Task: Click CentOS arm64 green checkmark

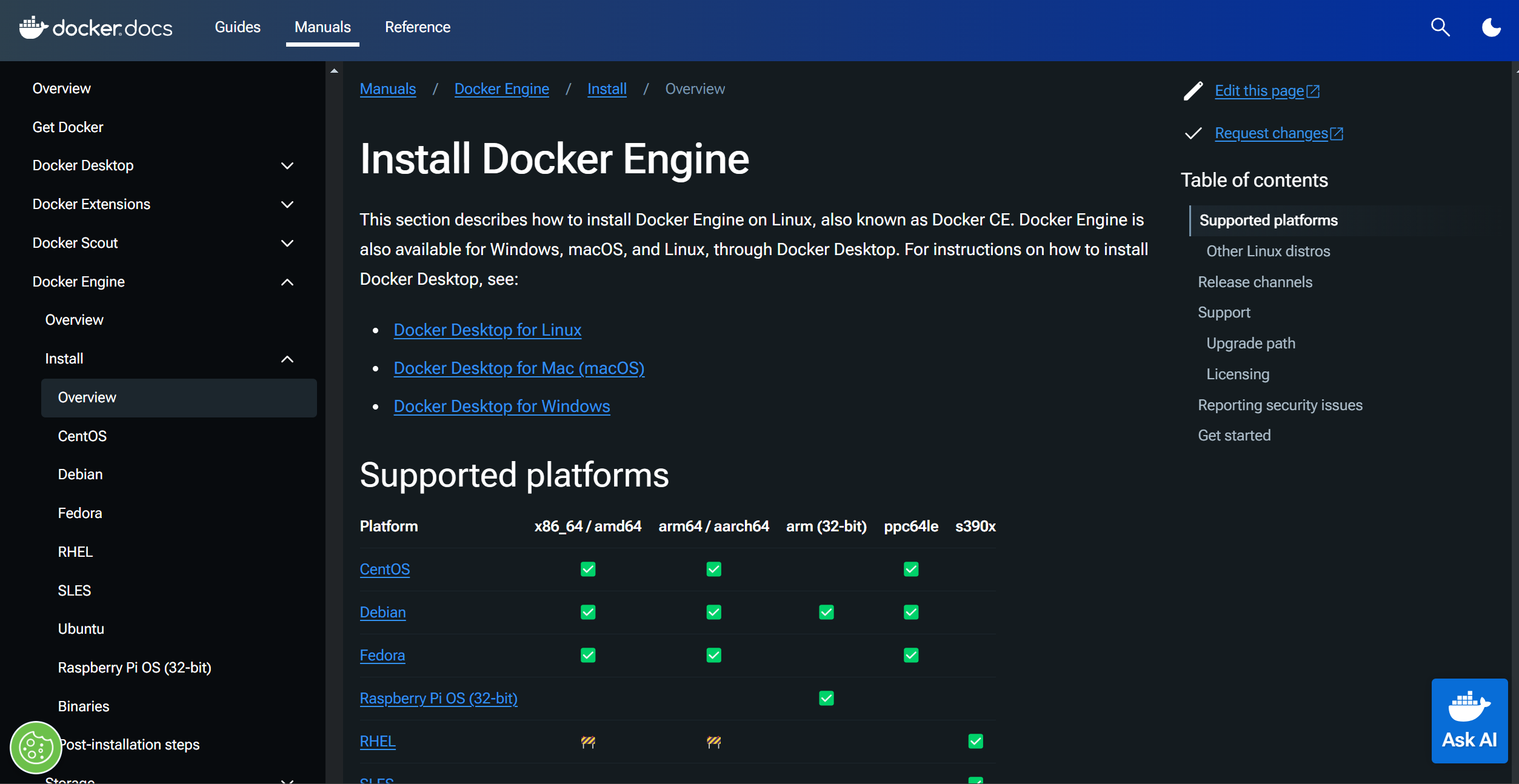Action: coord(713,569)
